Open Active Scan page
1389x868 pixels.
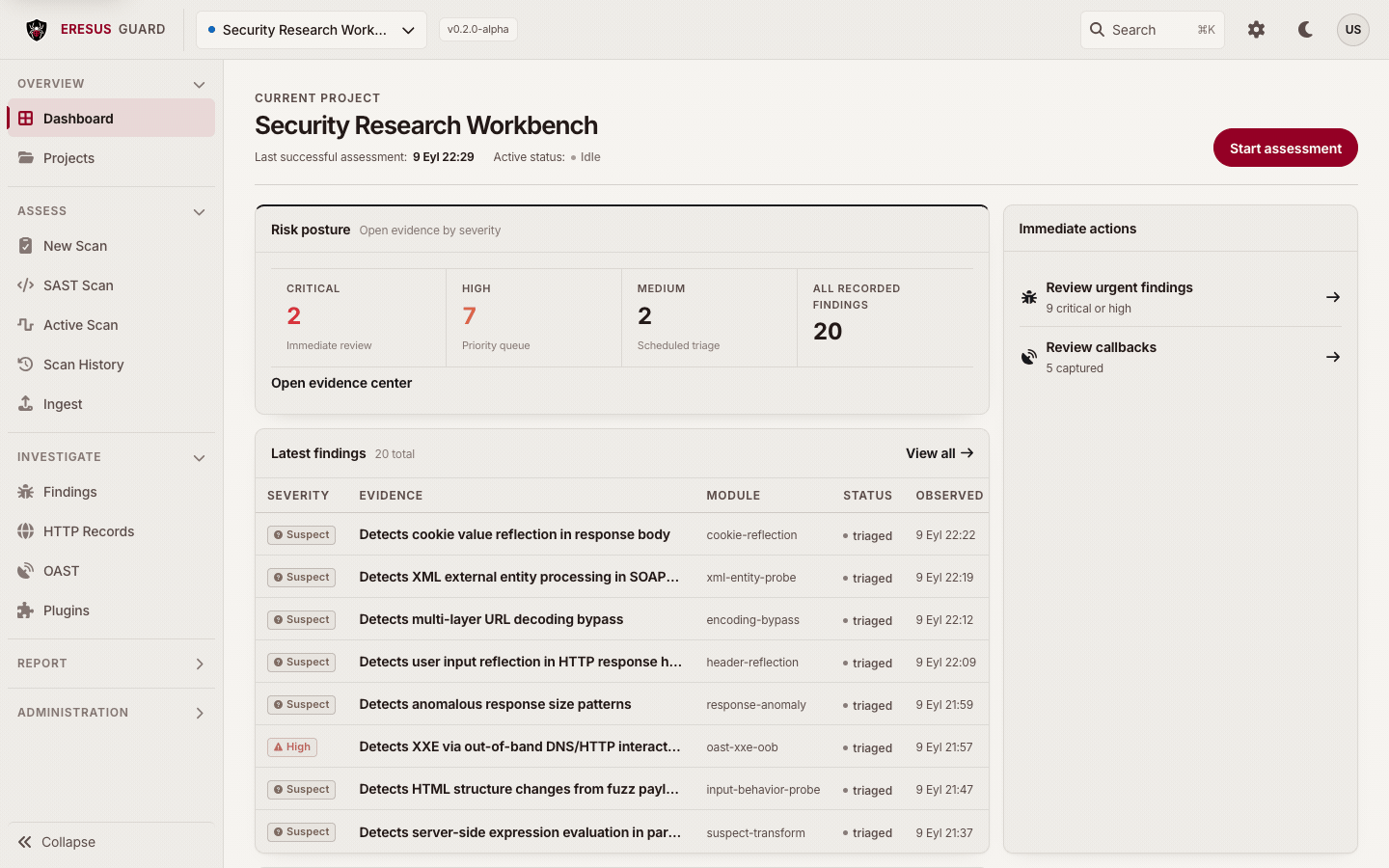click(111, 325)
